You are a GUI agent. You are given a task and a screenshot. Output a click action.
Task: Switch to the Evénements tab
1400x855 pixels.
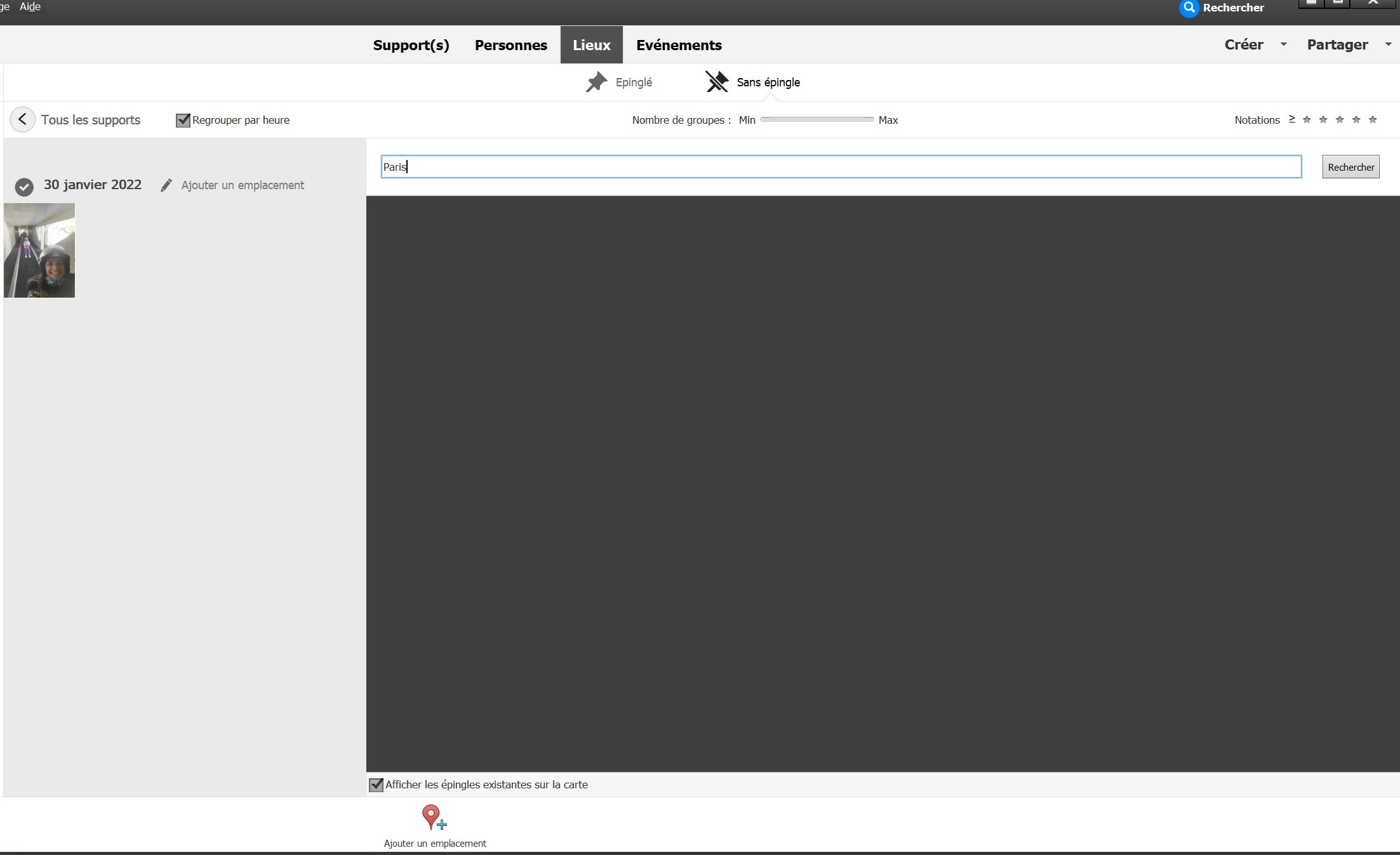(679, 45)
